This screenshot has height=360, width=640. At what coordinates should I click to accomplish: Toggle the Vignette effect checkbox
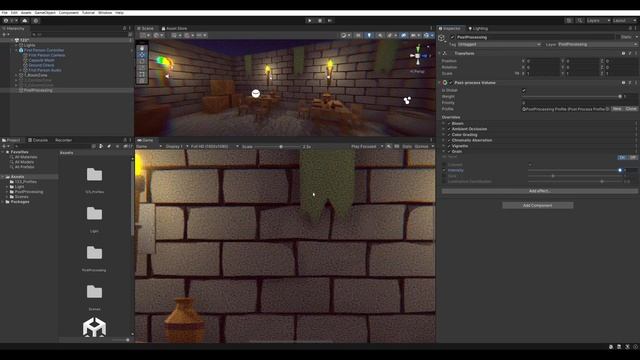click(x=449, y=146)
